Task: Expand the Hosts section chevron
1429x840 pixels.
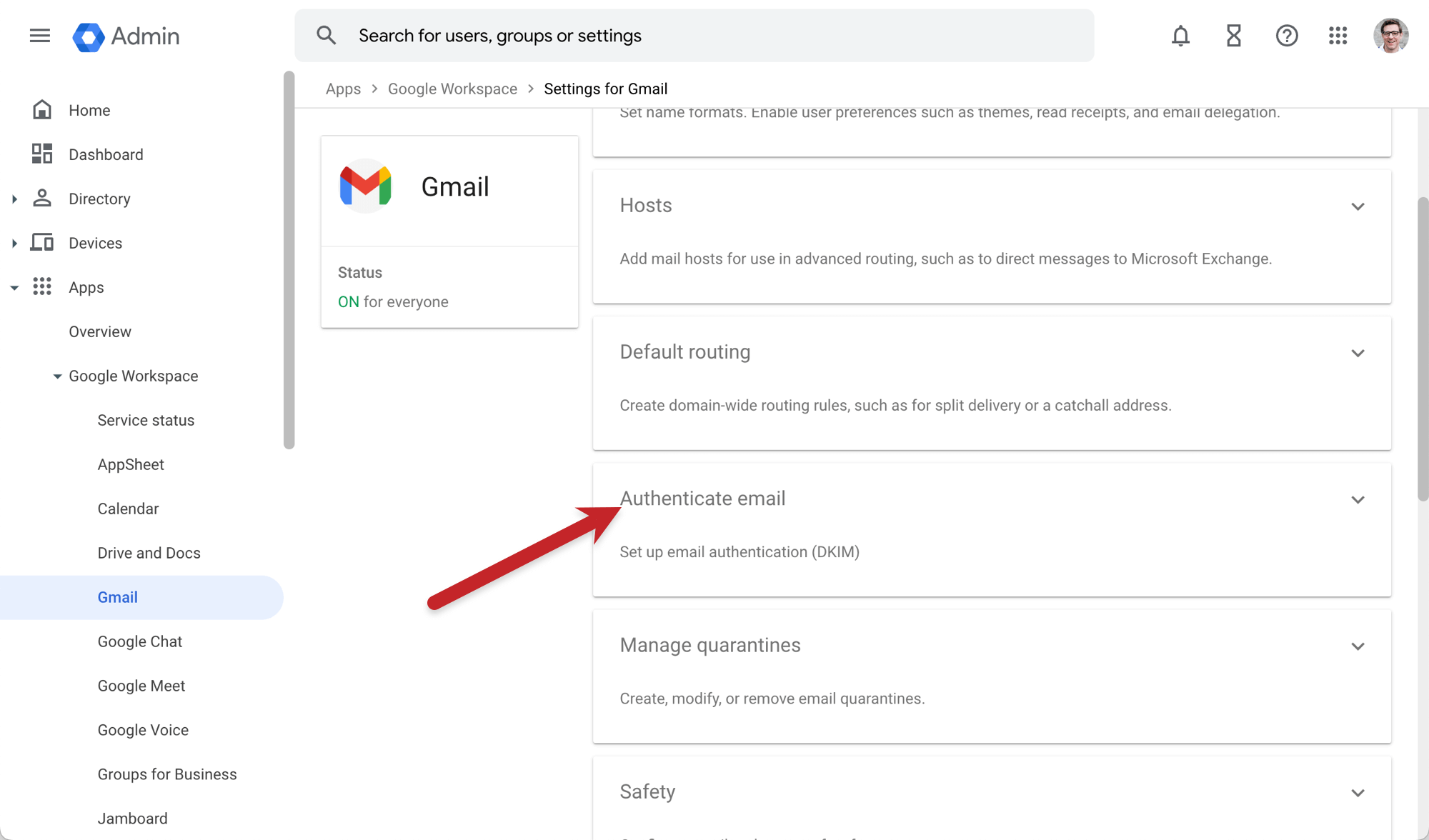Action: pyautogui.click(x=1358, y=206)
